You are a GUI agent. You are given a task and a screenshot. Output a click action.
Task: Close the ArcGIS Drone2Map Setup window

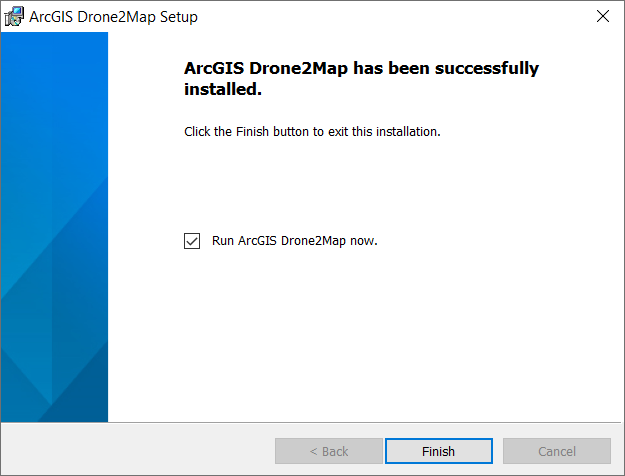[603, 16]
